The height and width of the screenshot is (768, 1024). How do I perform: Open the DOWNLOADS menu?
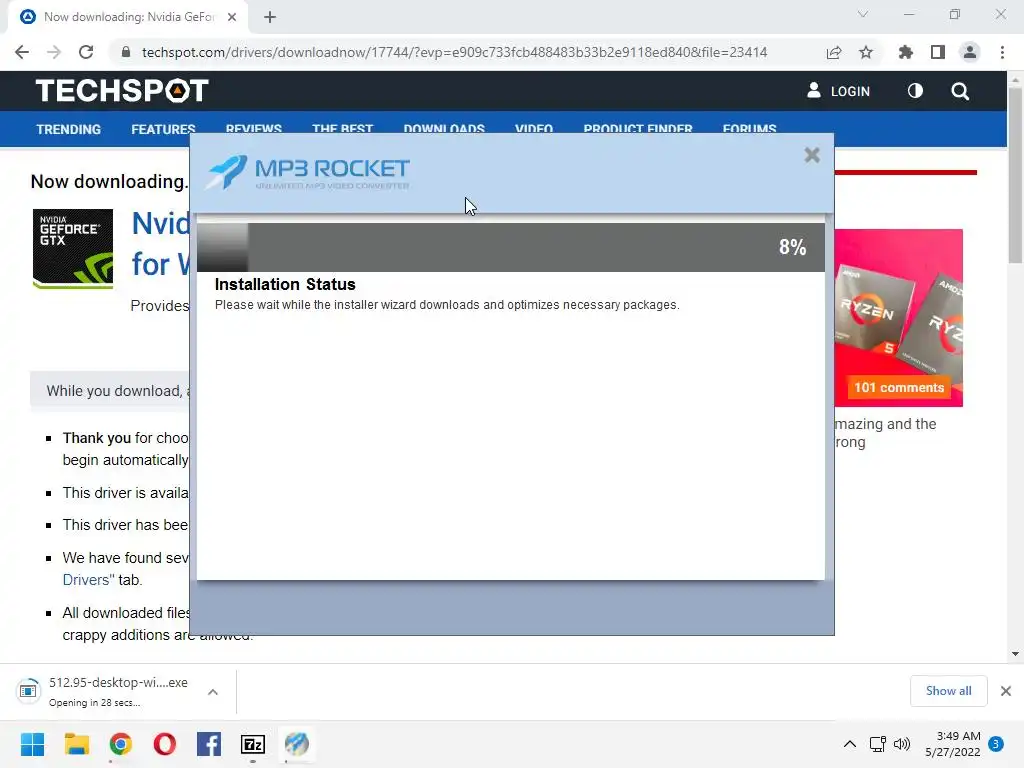[x=444, y=128]
